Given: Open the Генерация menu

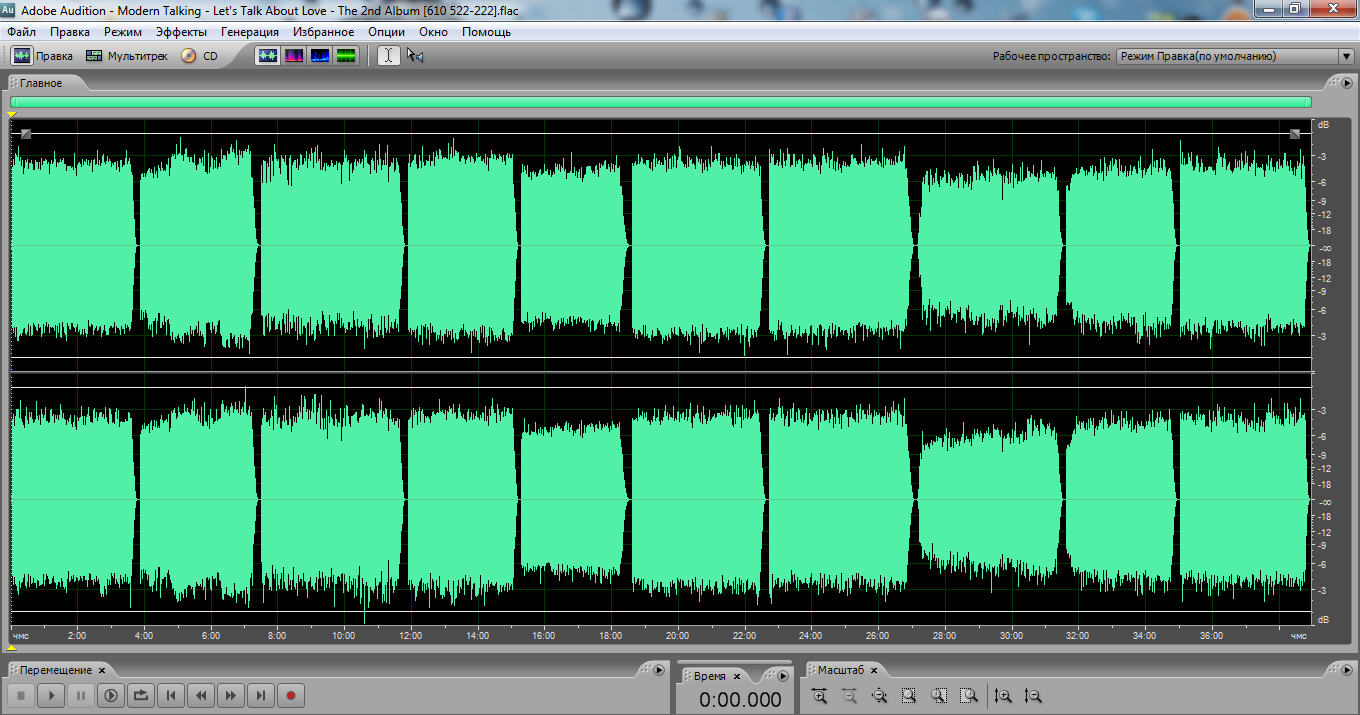Looking at the screenshot, I should (x=250, y=32).
